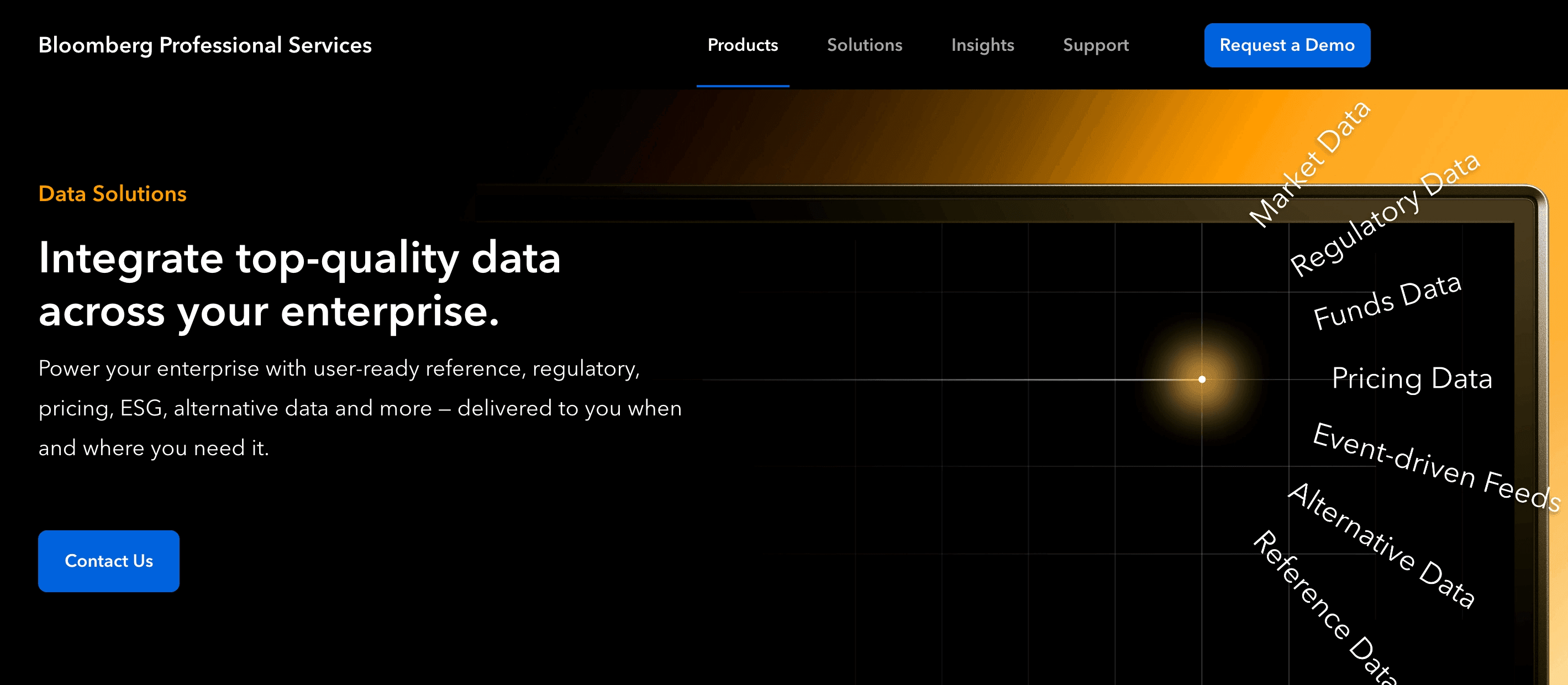Click the Request a Demo button
Image resolution: width=1568 pixels, height=685 pixels.
[1287, 45]
